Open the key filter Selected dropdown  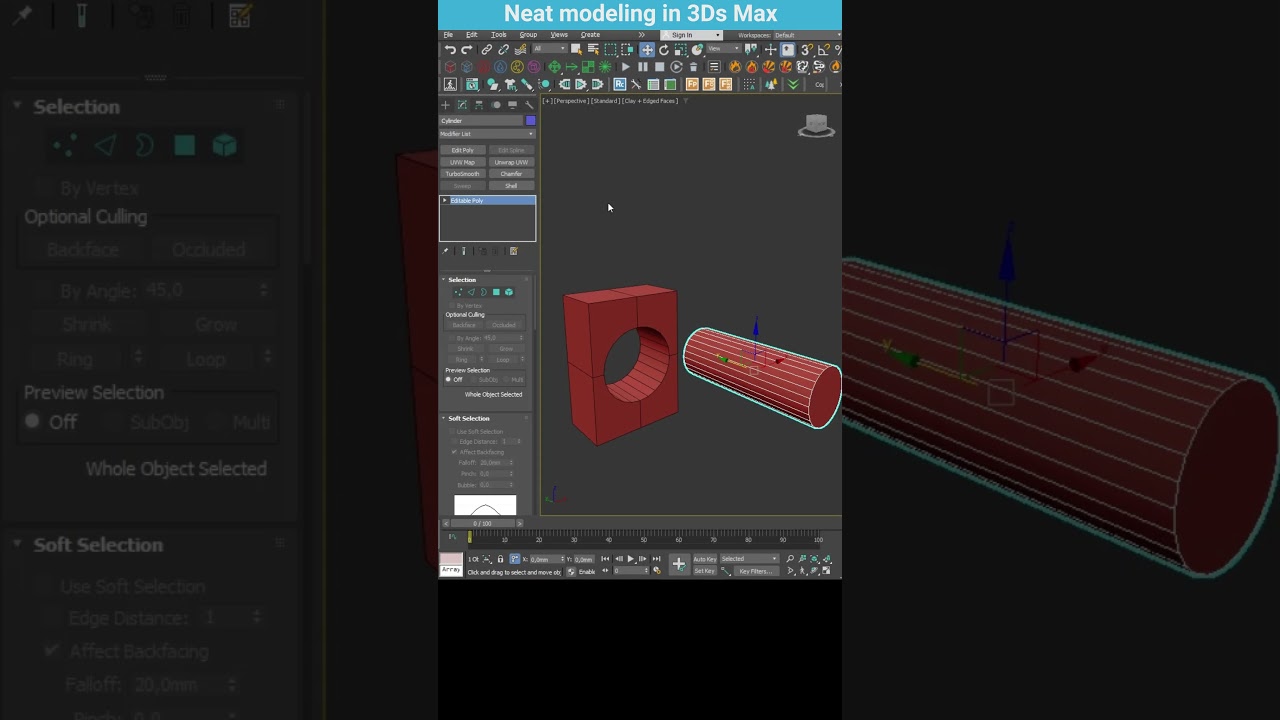(x=749, y=559)
